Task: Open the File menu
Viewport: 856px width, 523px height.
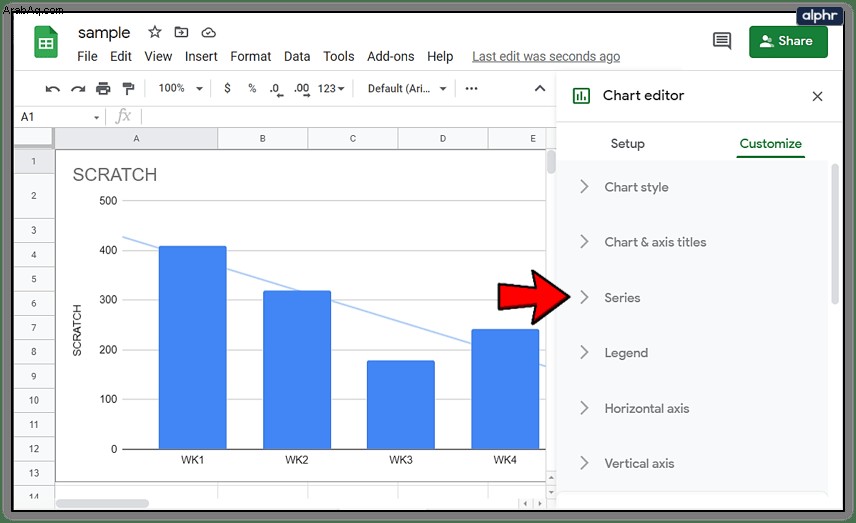Action: (87, 56)
